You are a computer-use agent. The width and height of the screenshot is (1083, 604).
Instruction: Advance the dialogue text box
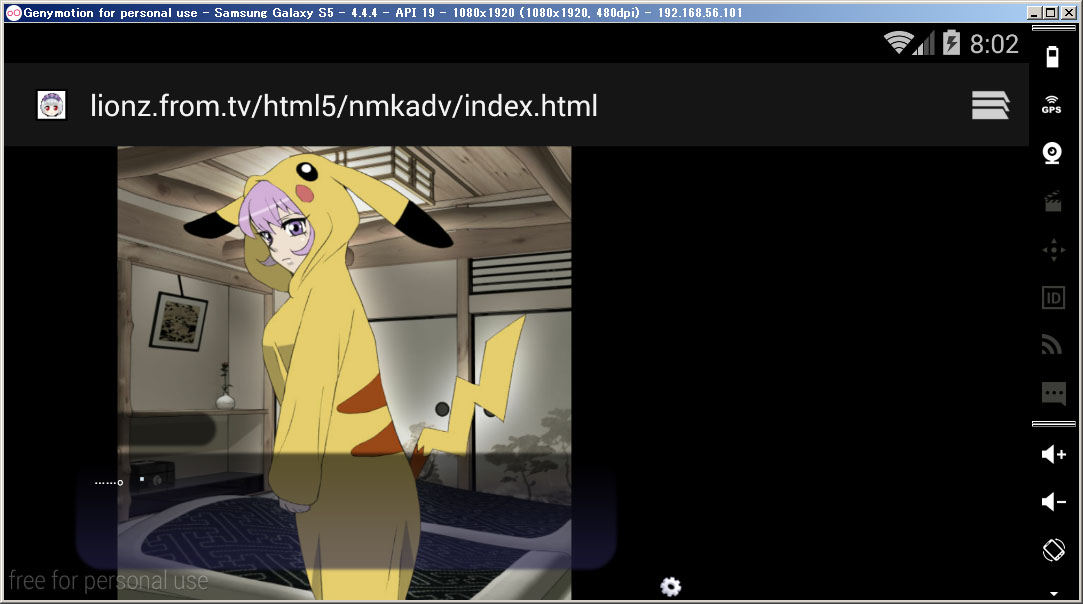point(345,511)
